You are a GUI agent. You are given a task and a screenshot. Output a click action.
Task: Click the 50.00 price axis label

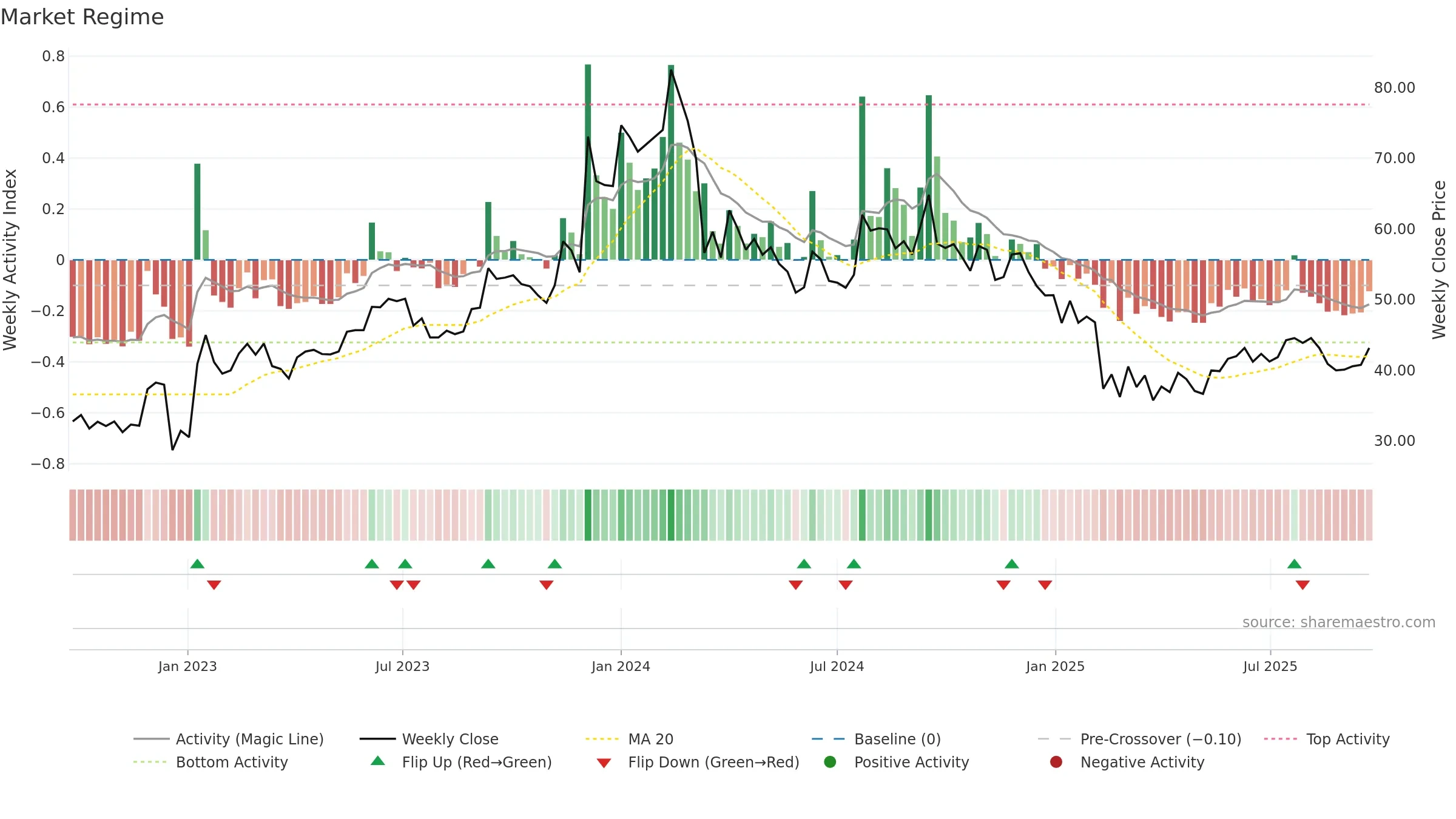click(1395, 300)
